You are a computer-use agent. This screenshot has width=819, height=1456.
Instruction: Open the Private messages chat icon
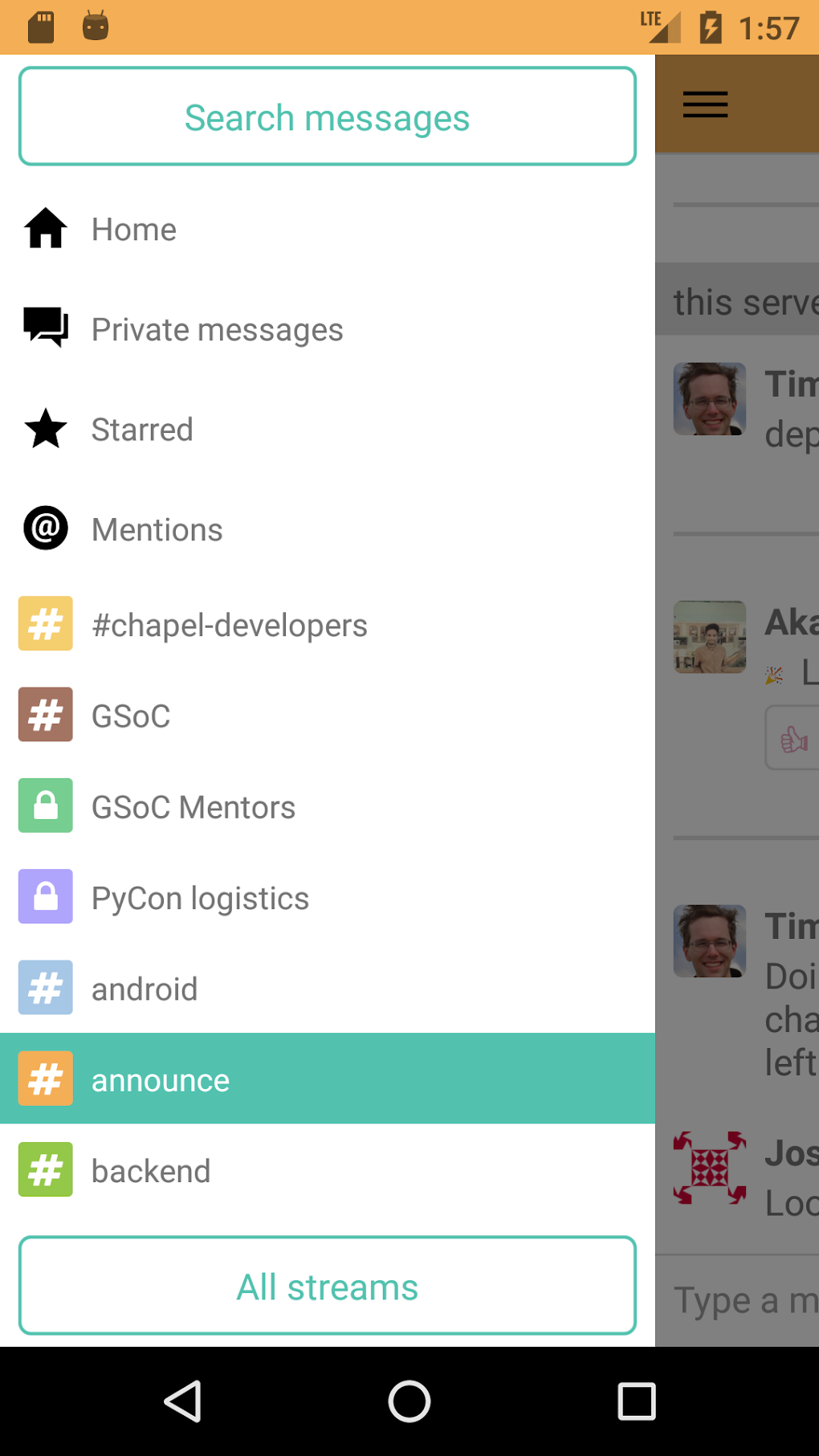tap(46, 328)
